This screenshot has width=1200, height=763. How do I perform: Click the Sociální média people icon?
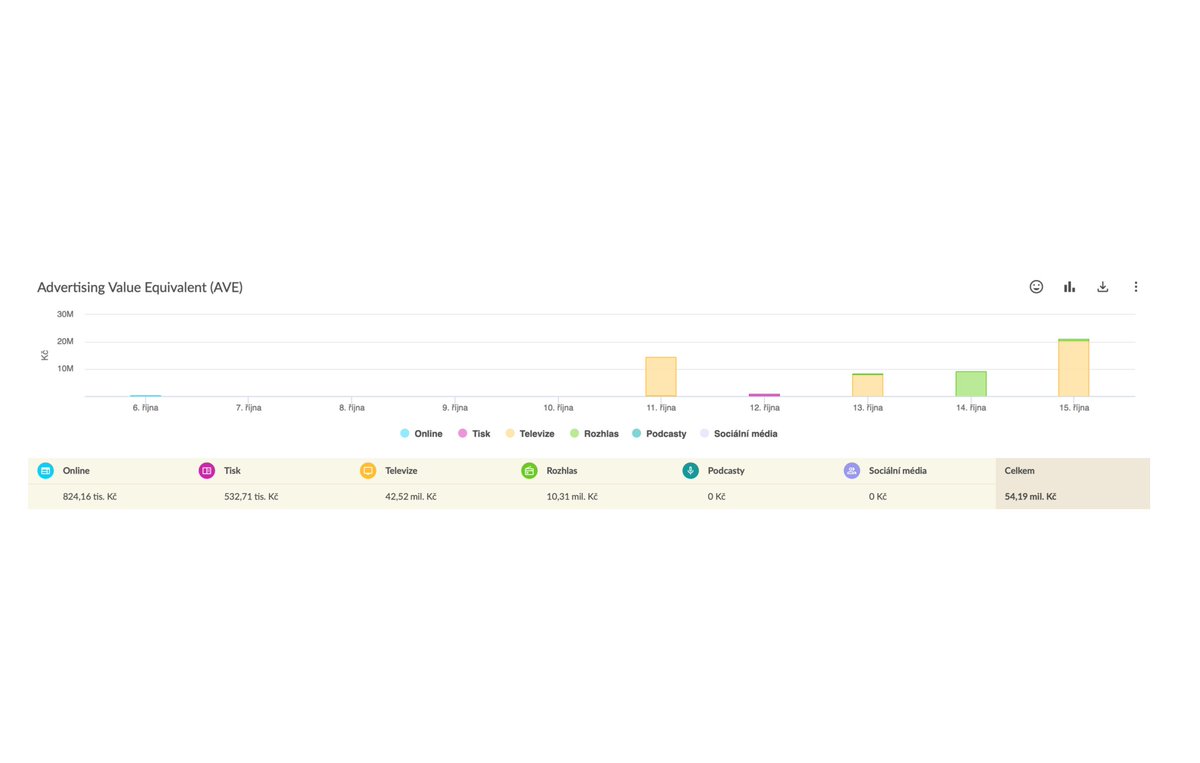click(x=852, y=470)
